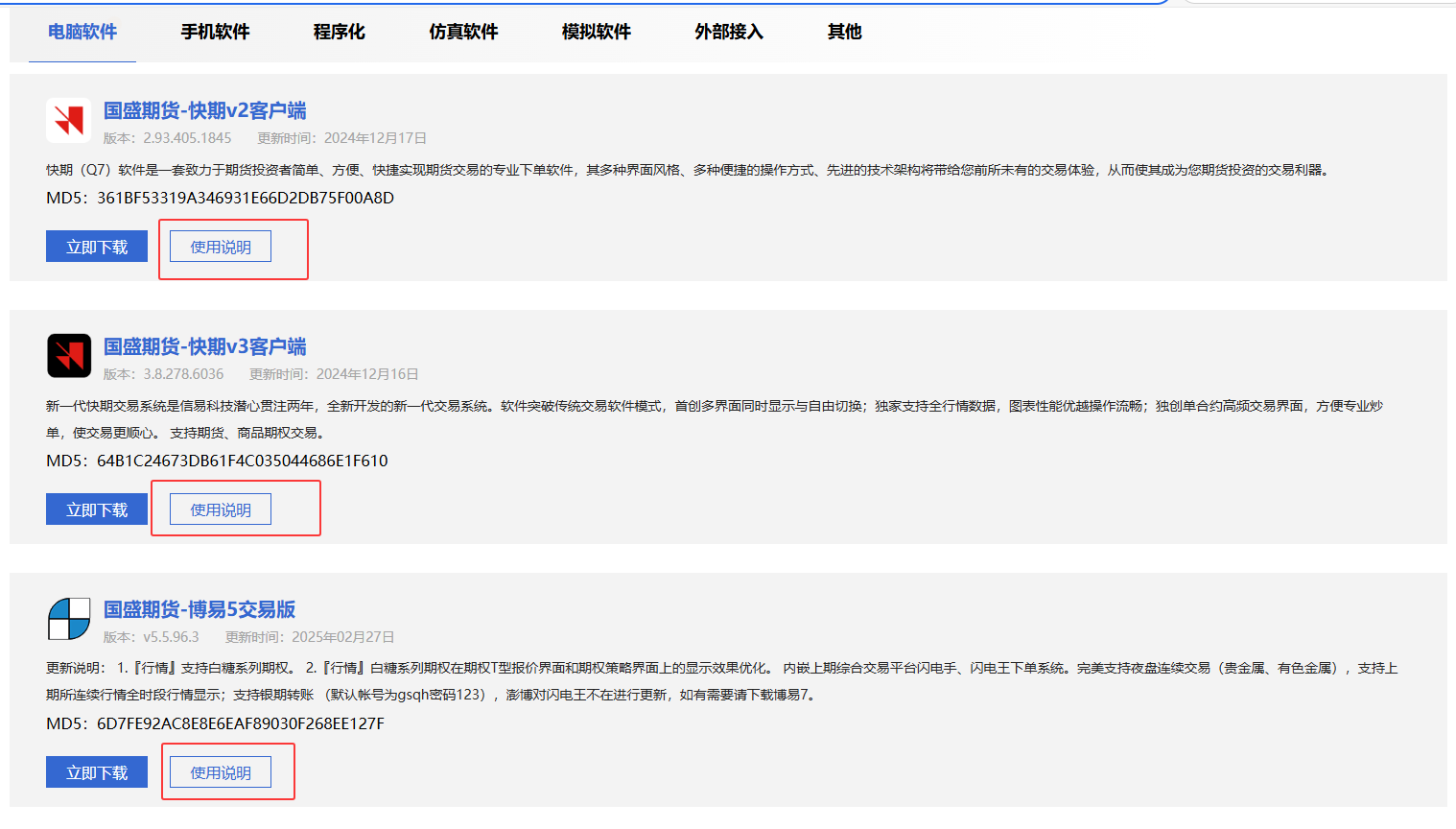Click the 博易5交易版 blue circle logo icon
1456x829 pixels.
coord(68,619)
